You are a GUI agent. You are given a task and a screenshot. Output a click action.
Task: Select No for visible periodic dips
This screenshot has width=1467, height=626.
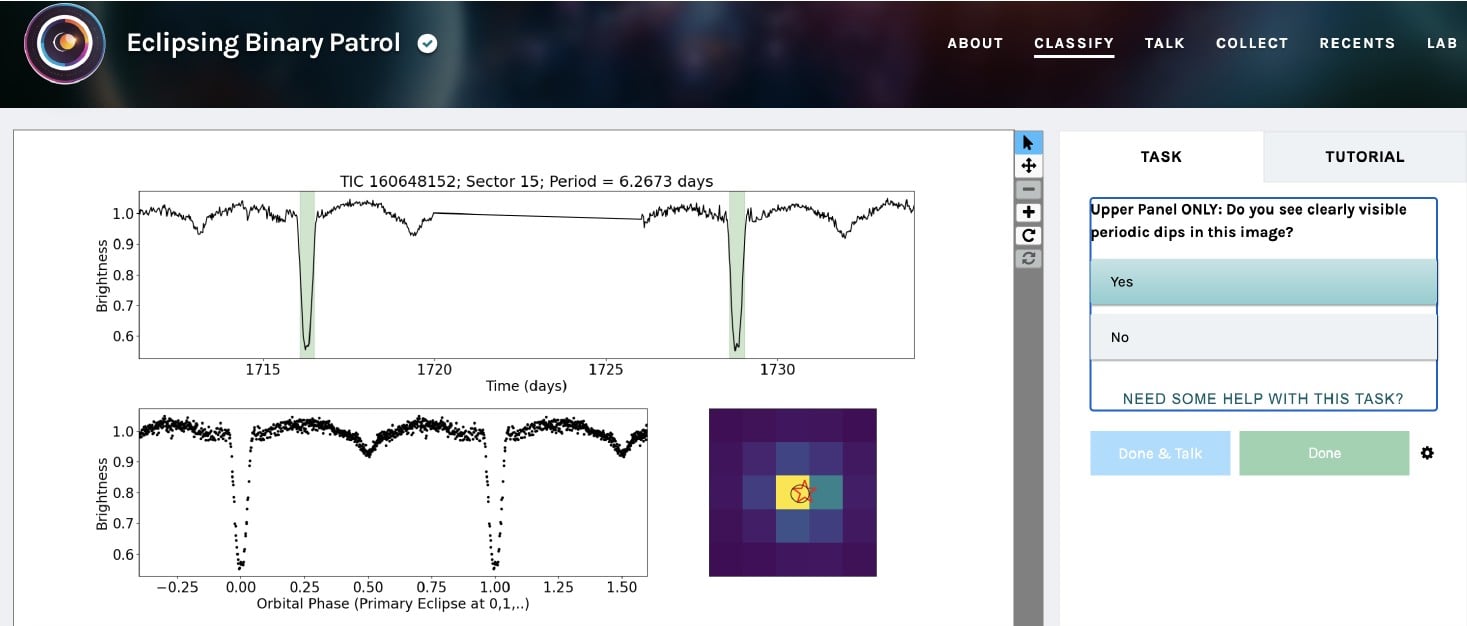pos(1262,337)
